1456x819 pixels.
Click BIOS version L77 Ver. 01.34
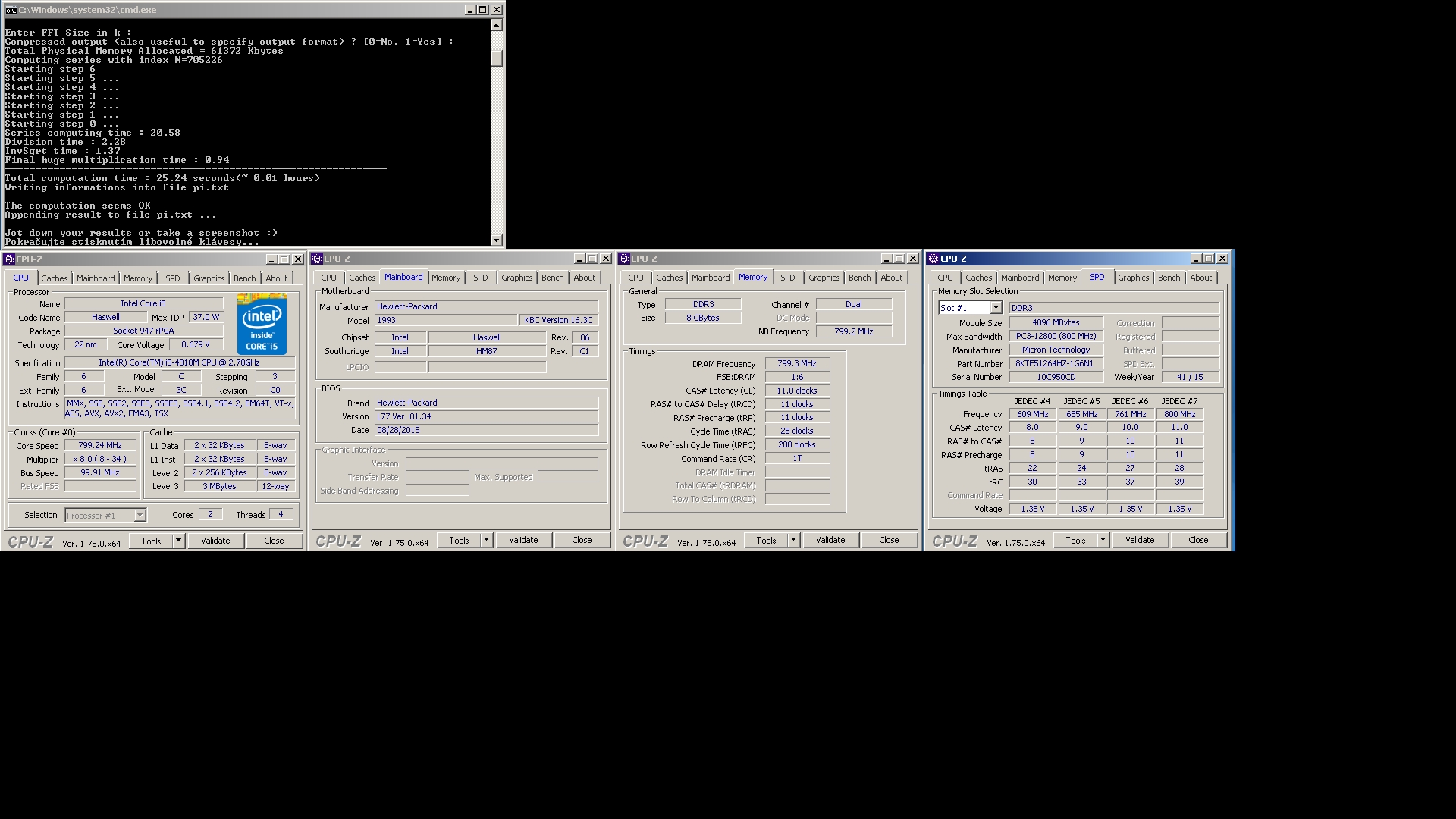click(x=486, y=416)
